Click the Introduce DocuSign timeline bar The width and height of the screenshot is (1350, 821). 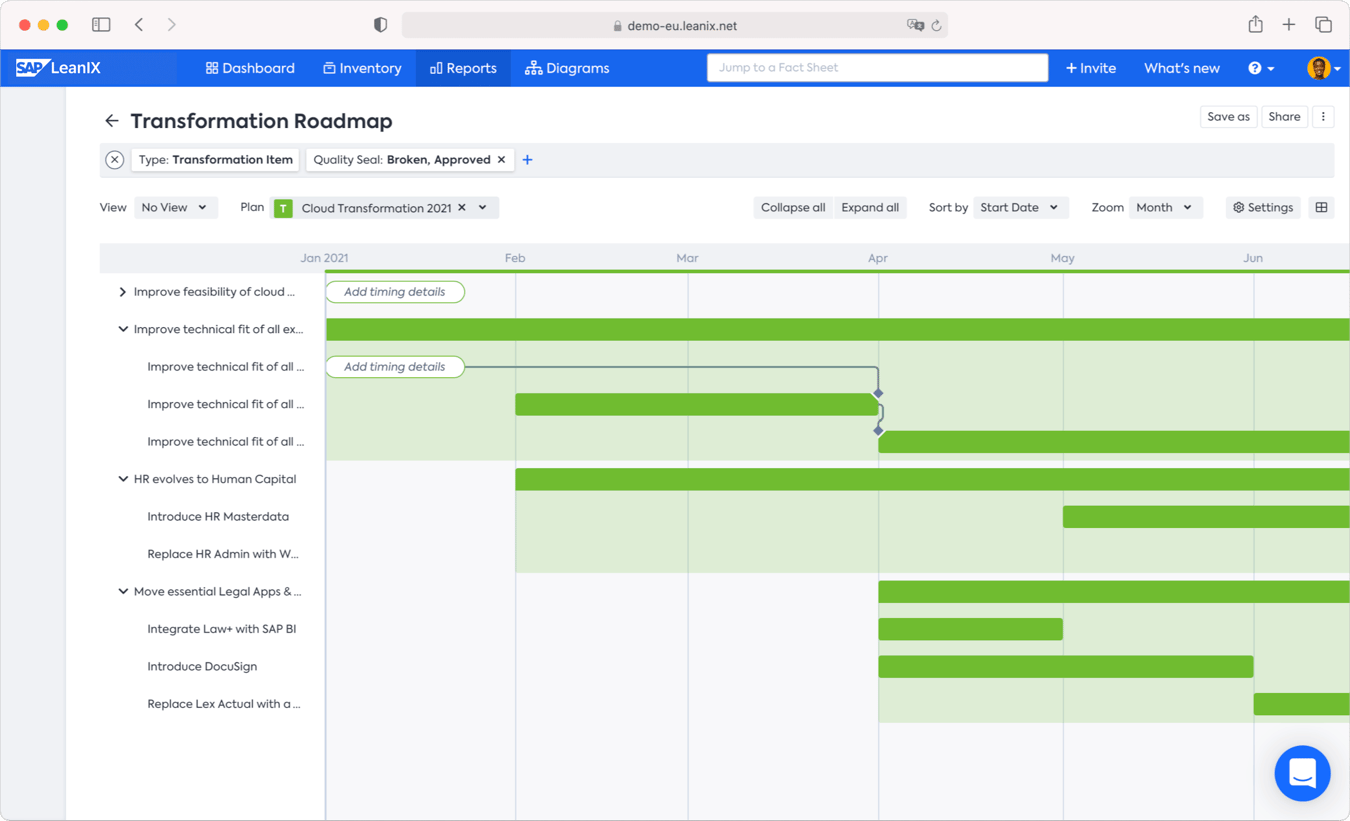tap(1065, 667)
